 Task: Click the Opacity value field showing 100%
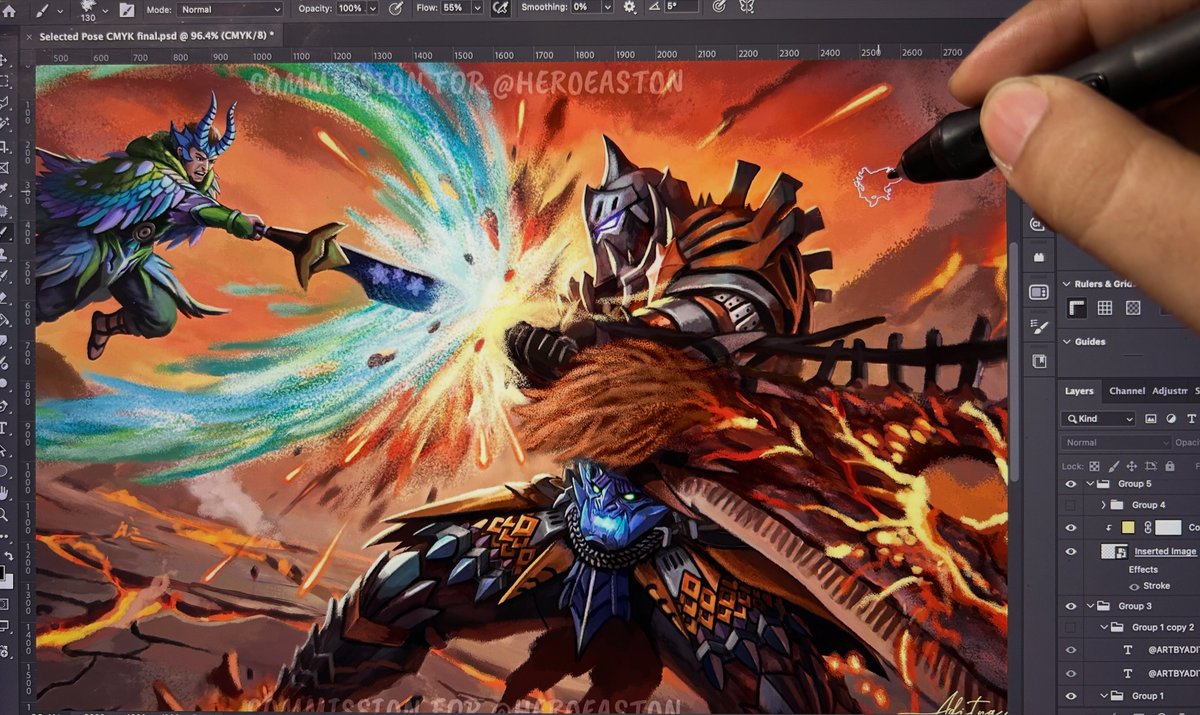pyautogui.click(x=350, y=8)
